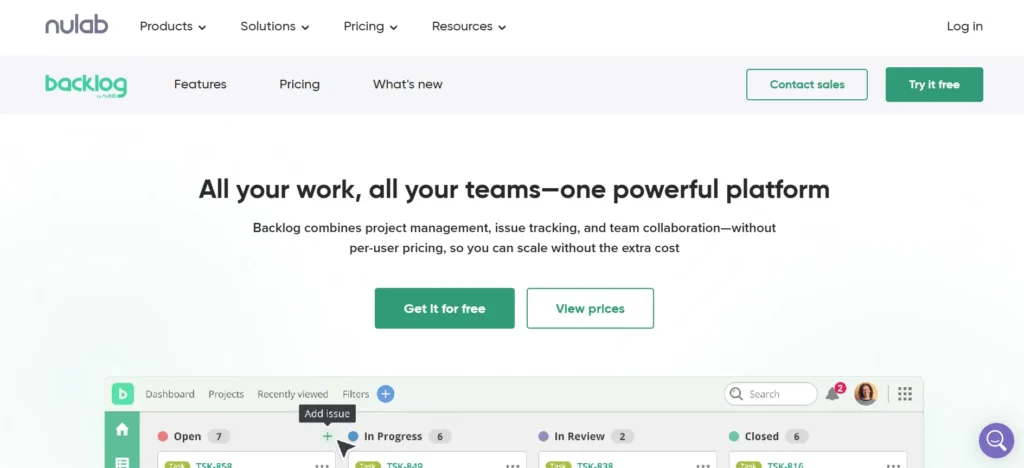Click the Open column count badge 7
The height and width of the screenshot is (468, 1024).
[219, 437]
